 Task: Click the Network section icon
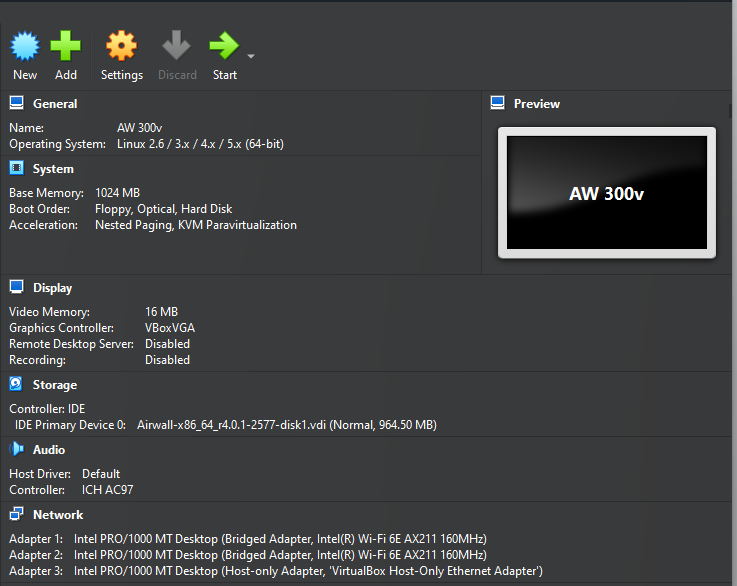point(16,514)
